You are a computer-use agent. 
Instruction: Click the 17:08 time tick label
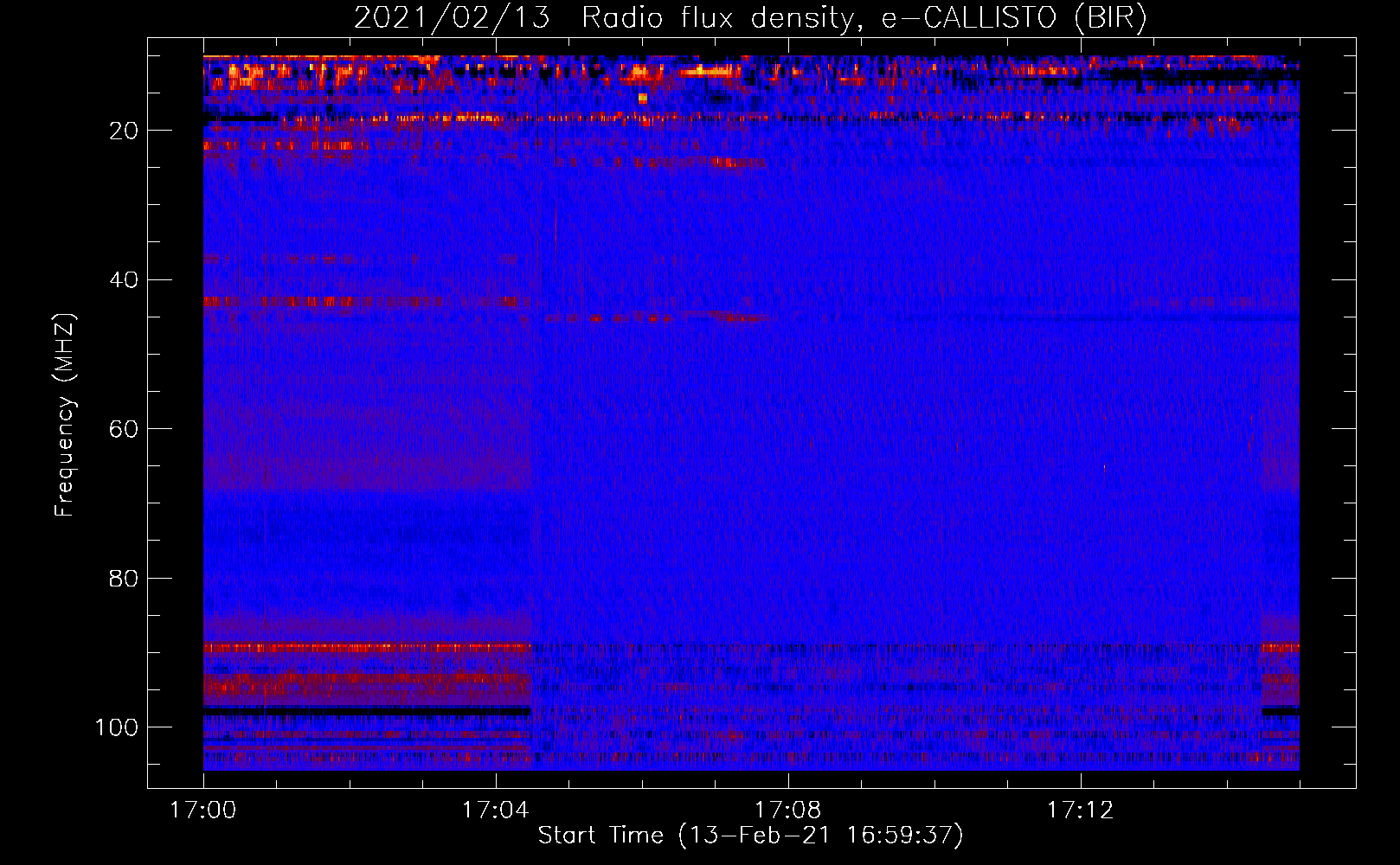[788, 811]
